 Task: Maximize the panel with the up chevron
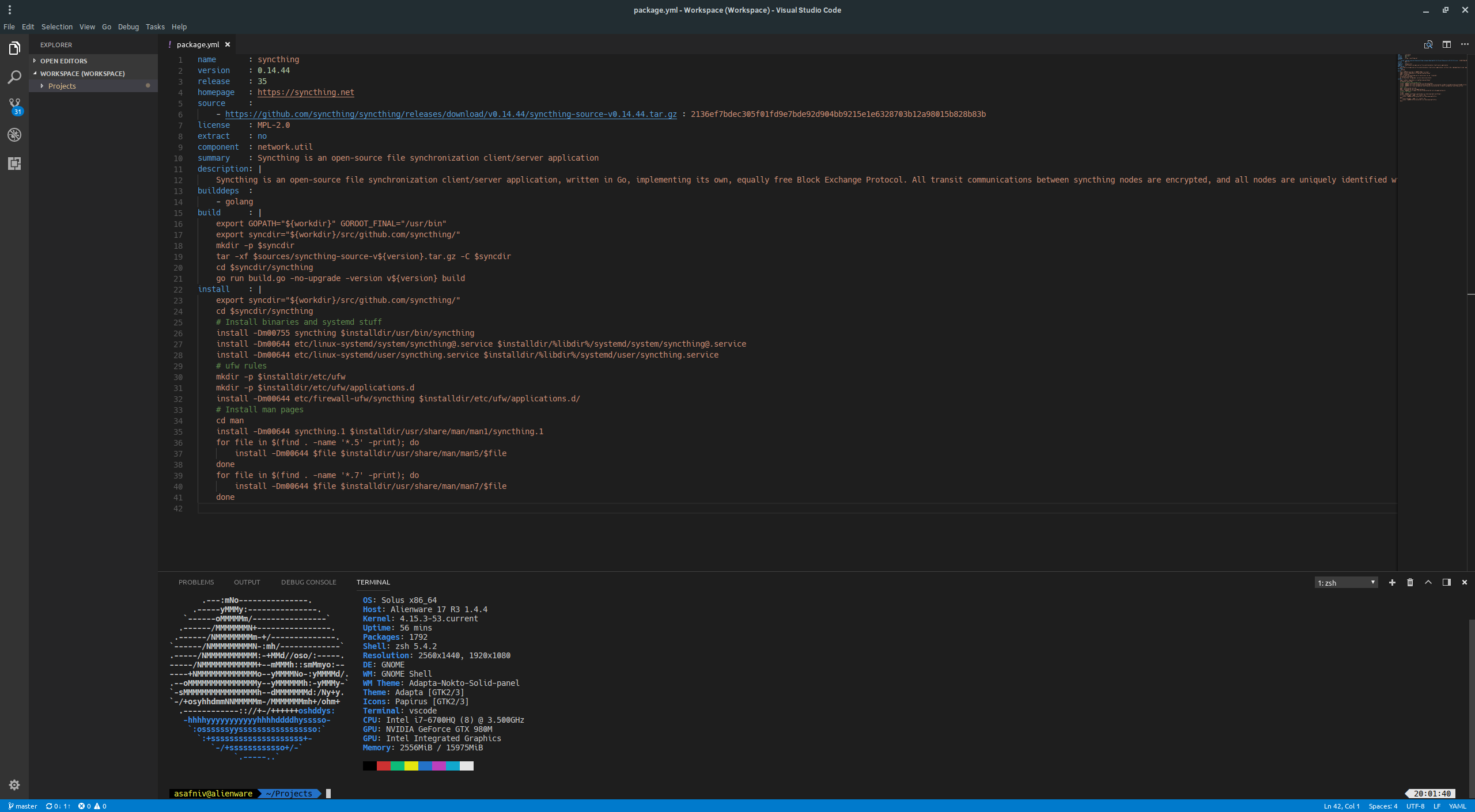(1428, 582)
